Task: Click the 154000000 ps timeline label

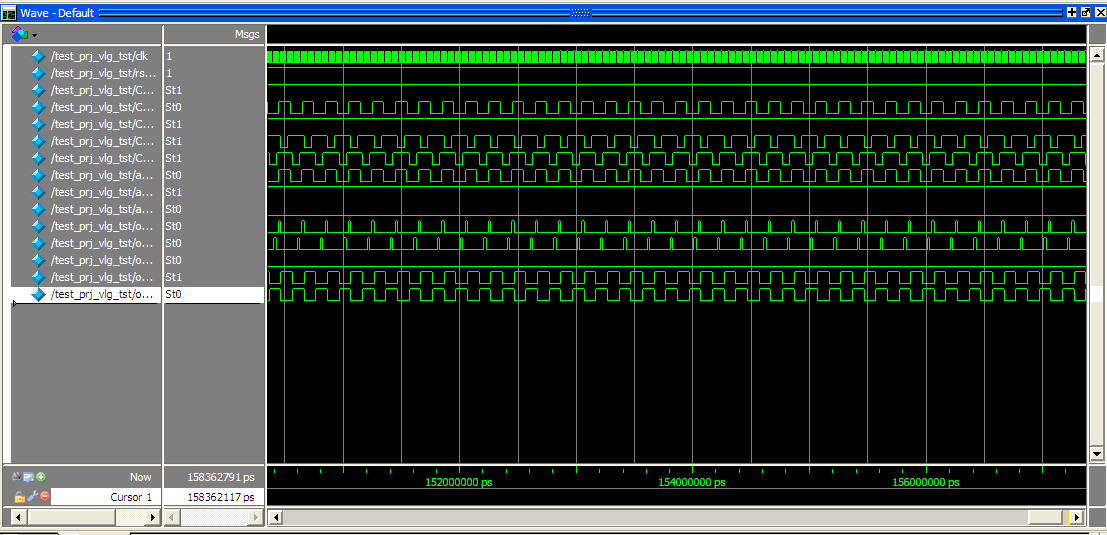Action: click(x=691, y=482)
